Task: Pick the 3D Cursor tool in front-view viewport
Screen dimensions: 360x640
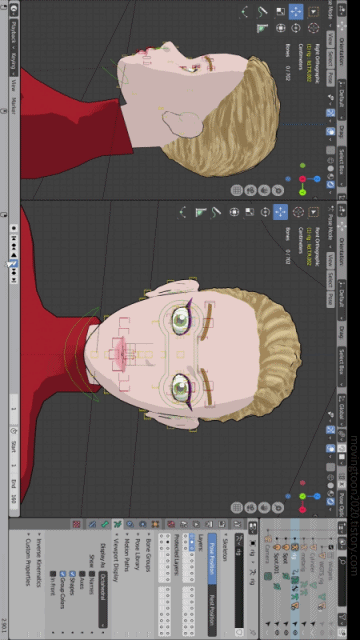Action: (298, 212)
